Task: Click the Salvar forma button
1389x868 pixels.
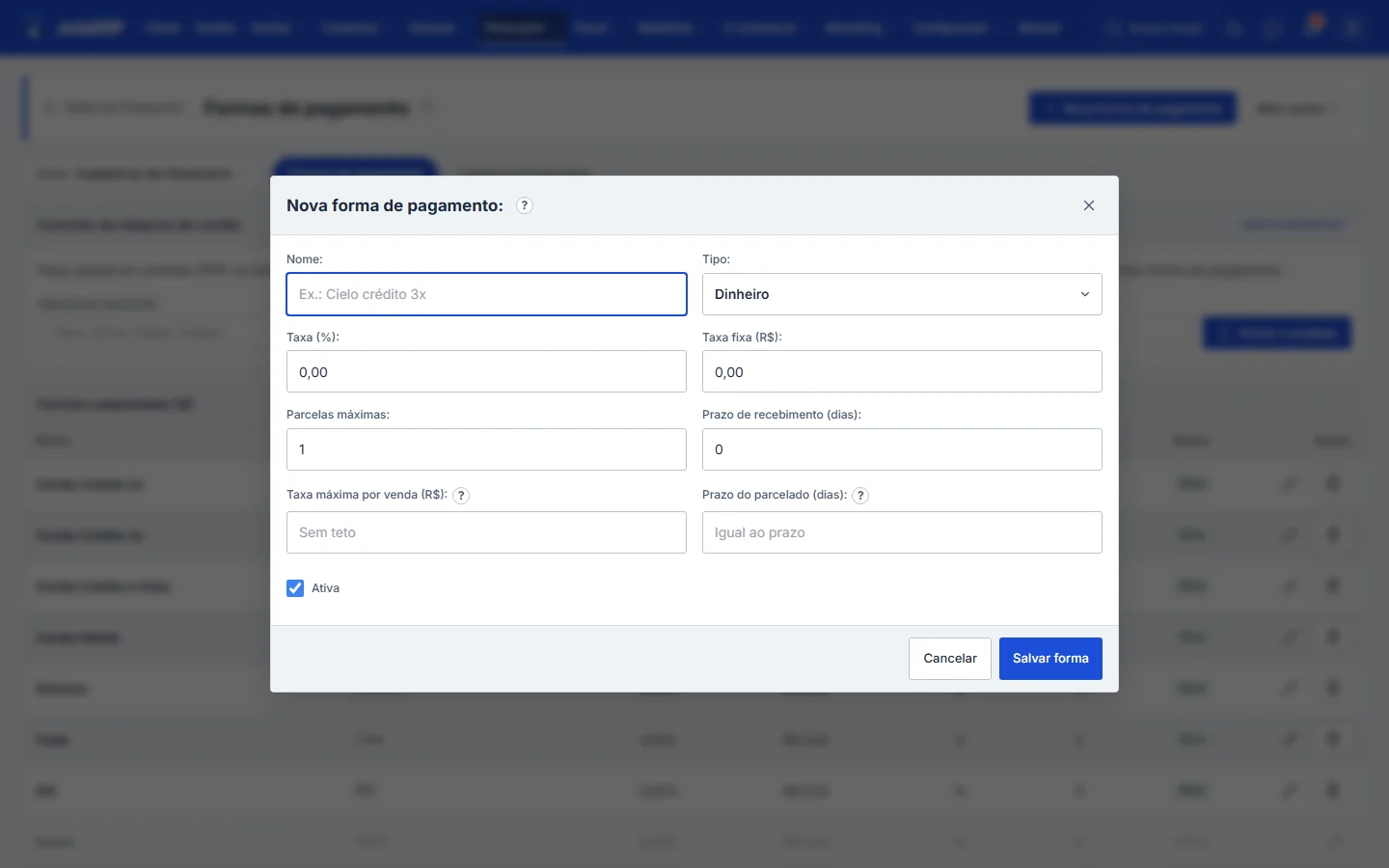Action: (x=1050, y=659)
